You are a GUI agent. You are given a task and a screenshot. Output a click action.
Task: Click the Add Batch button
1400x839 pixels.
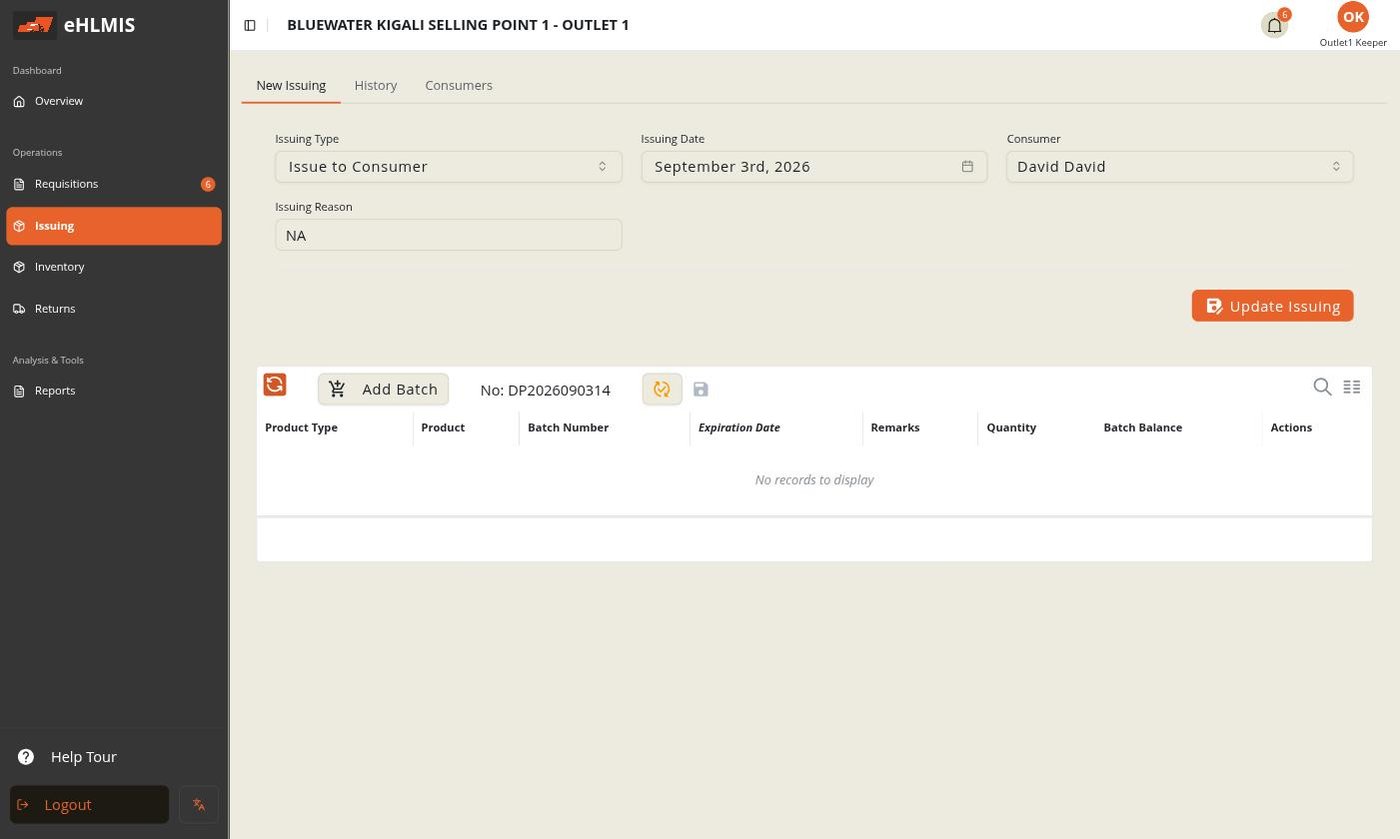[x=383, y=389]
